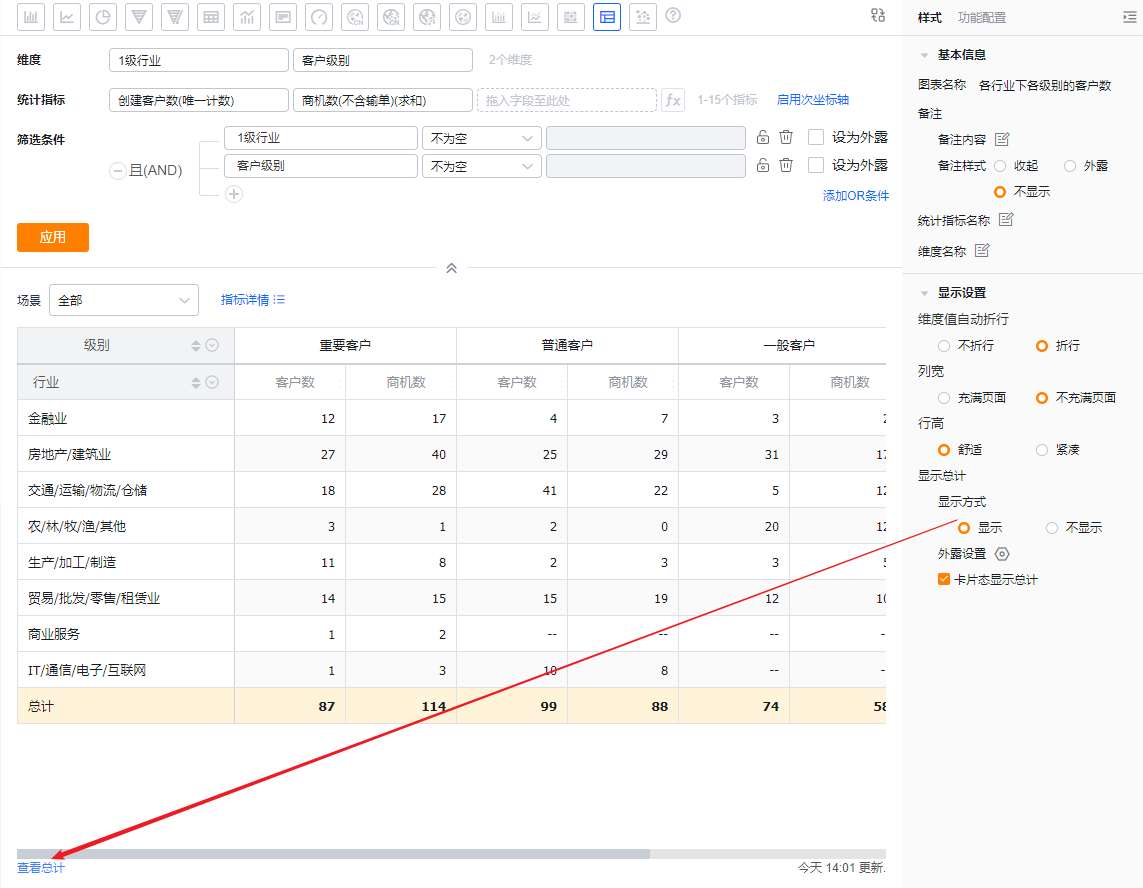Open the 指标详情 link

tap(252, 300)
